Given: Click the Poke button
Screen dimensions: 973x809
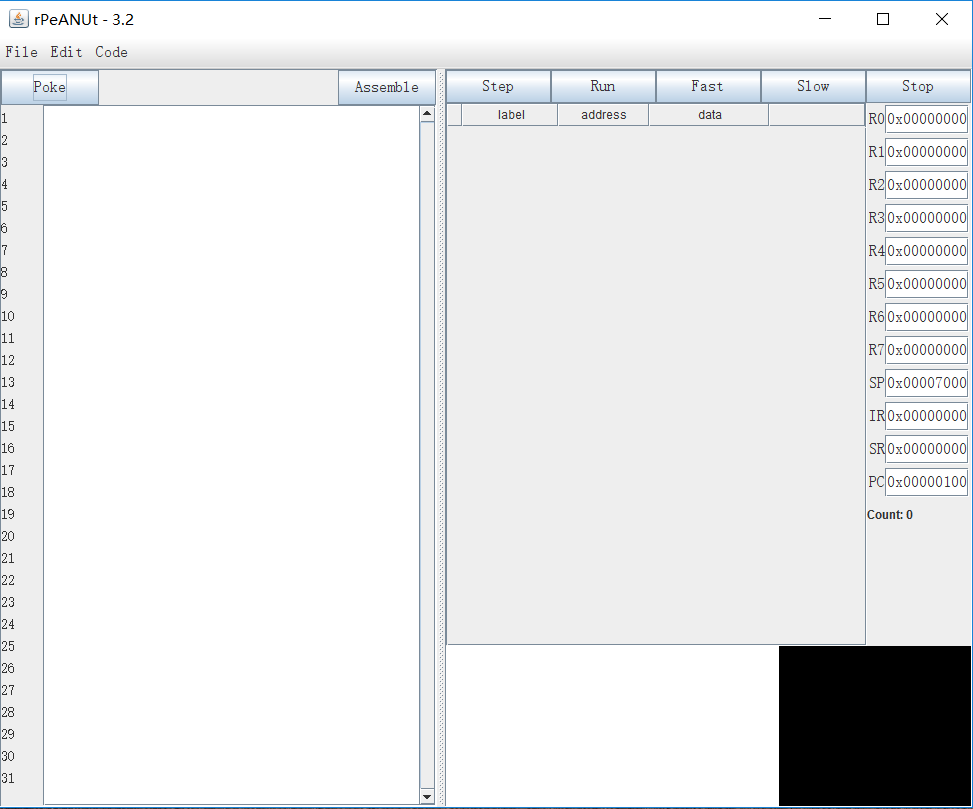Looking at the screenshot, I should 50,87.
